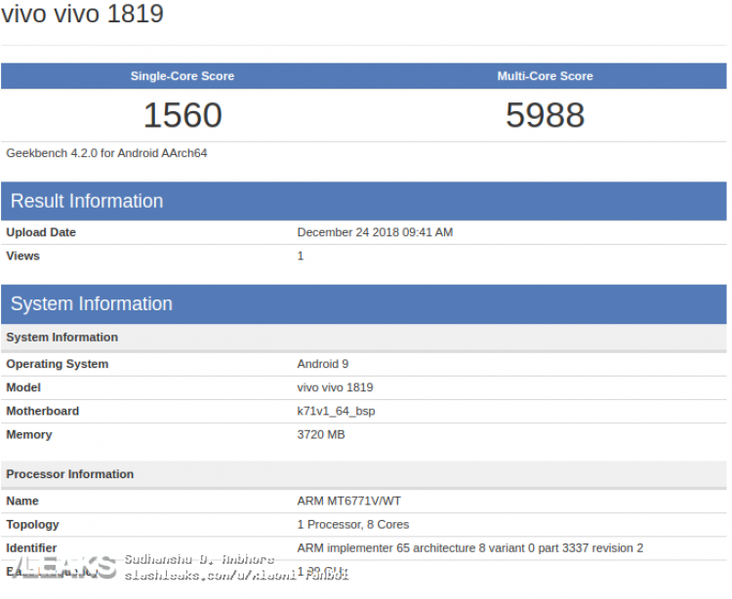This screenshot has width=732, height=599.
Task: Click the Processor Information subheading
Action: click(x=364, y=474)
